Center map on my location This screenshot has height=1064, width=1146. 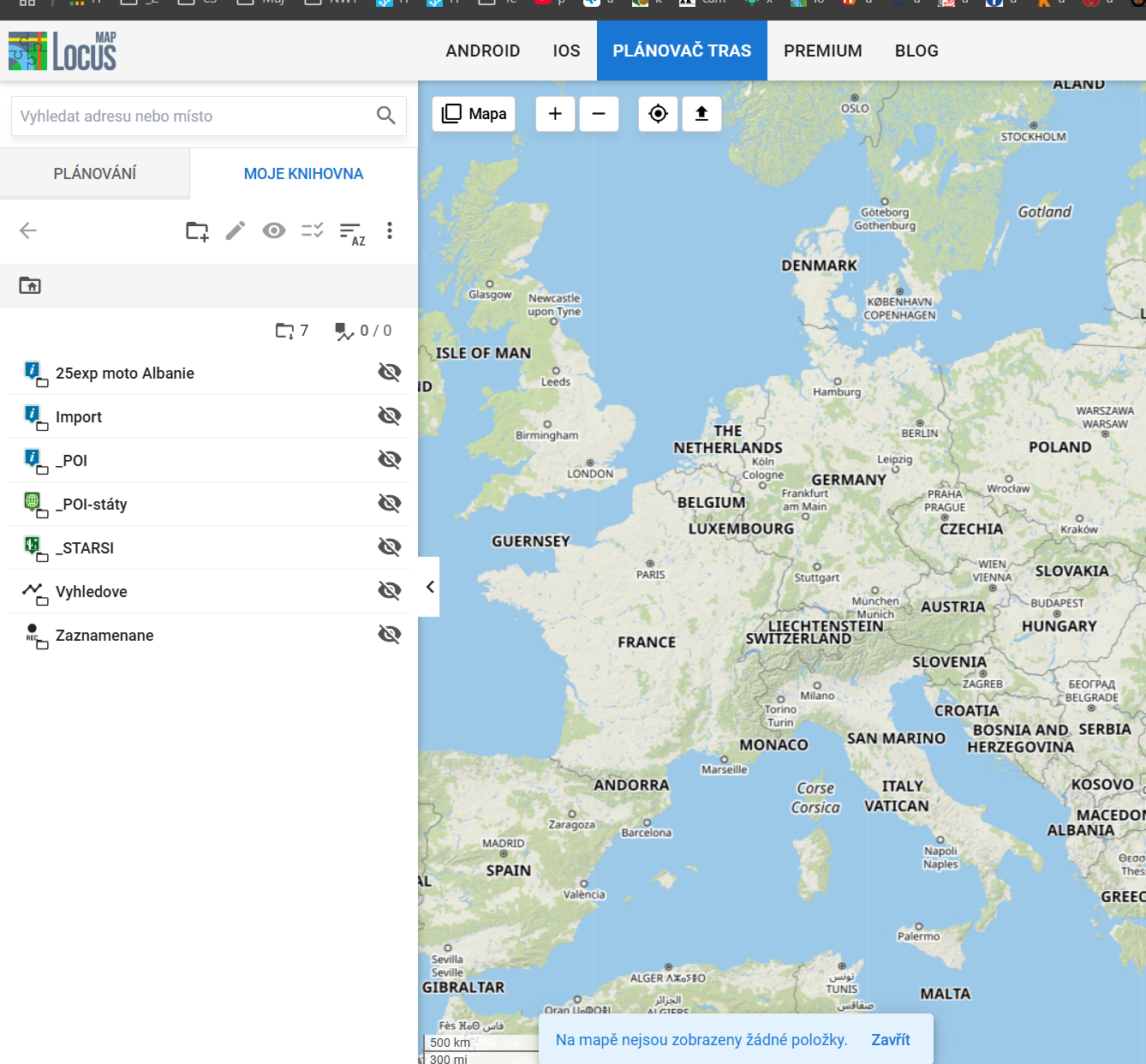[x=658, y=114]
